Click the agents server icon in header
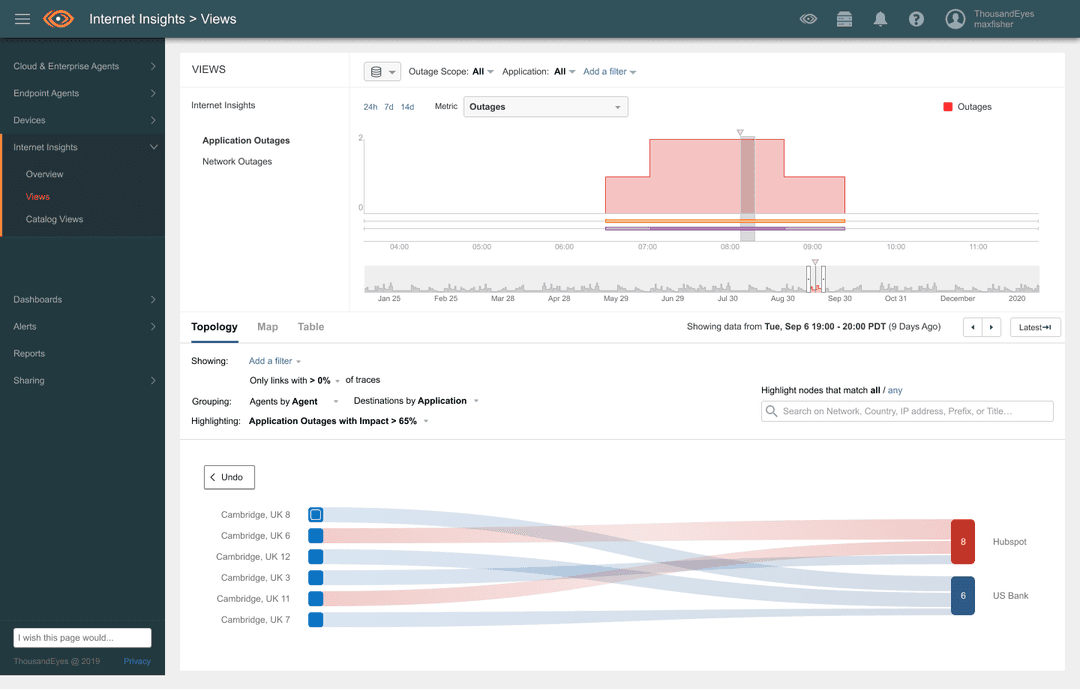The height and width of the screenshot is (689, 1080). pyautogui.click(x=845, y=19)
